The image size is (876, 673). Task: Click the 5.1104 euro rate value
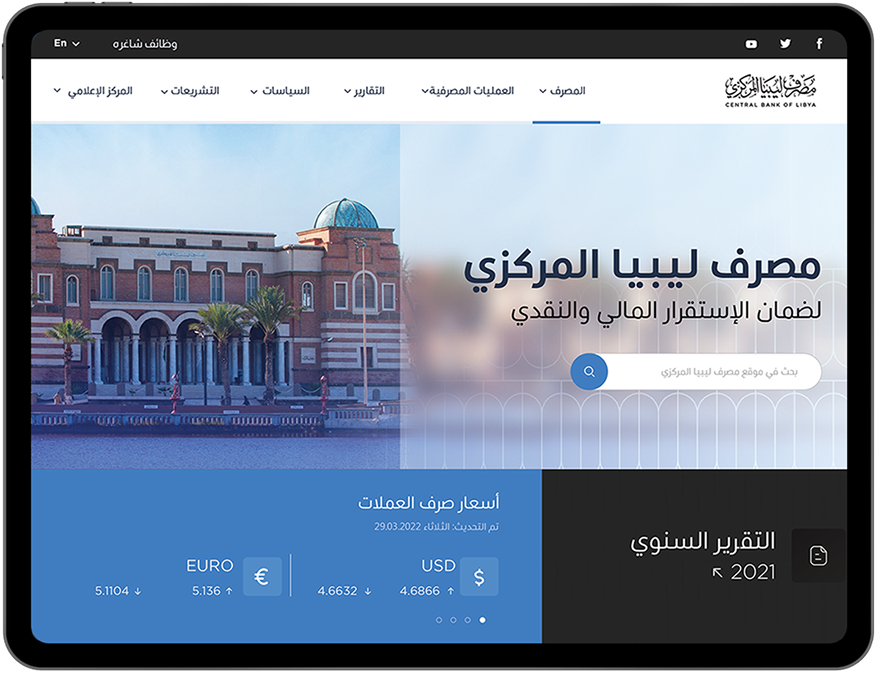(112, 591)
